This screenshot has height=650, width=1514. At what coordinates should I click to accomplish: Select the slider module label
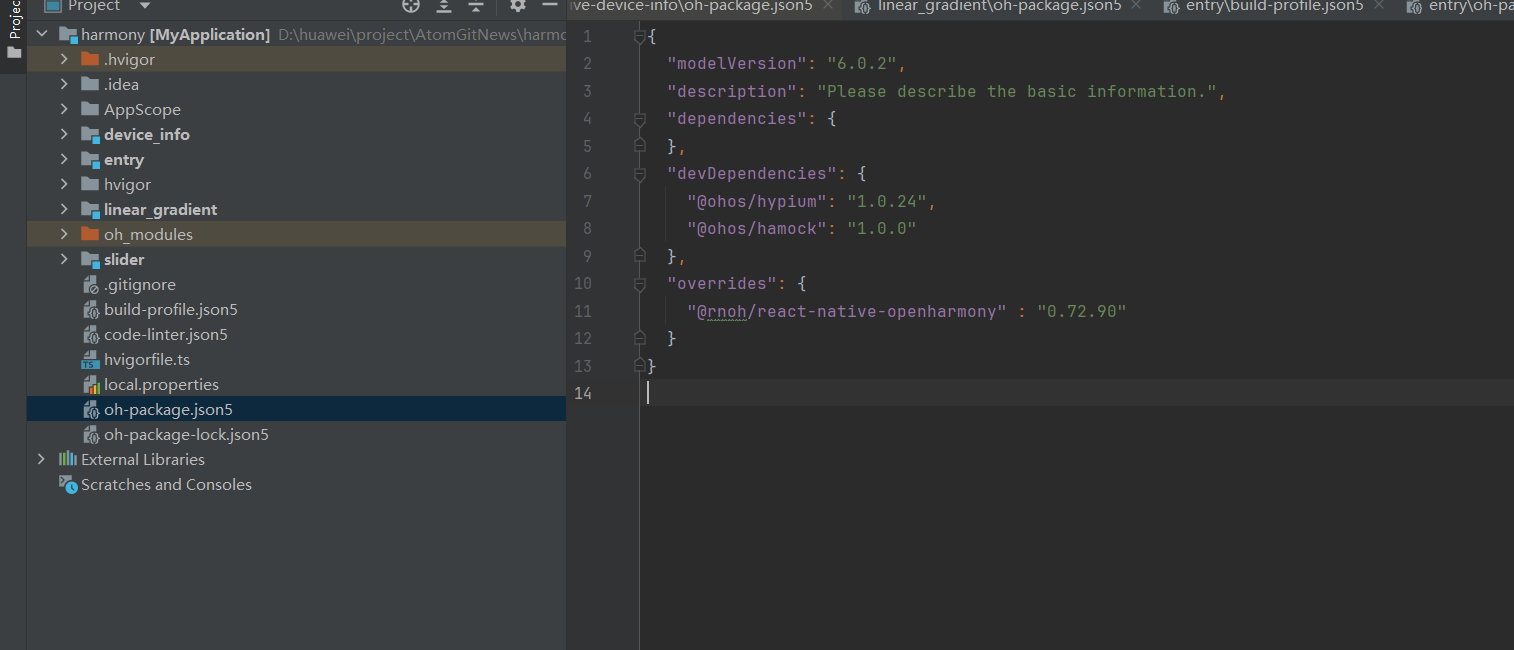[124, 260]
